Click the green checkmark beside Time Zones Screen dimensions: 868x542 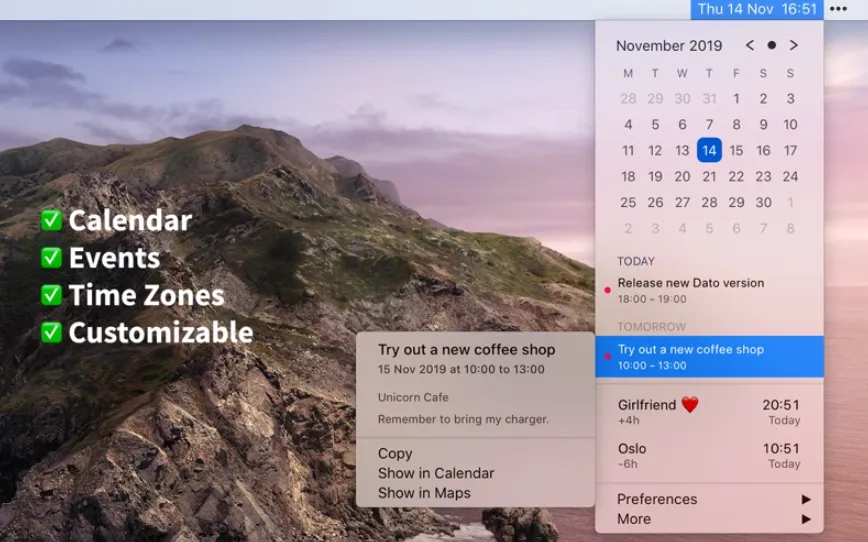51,295
